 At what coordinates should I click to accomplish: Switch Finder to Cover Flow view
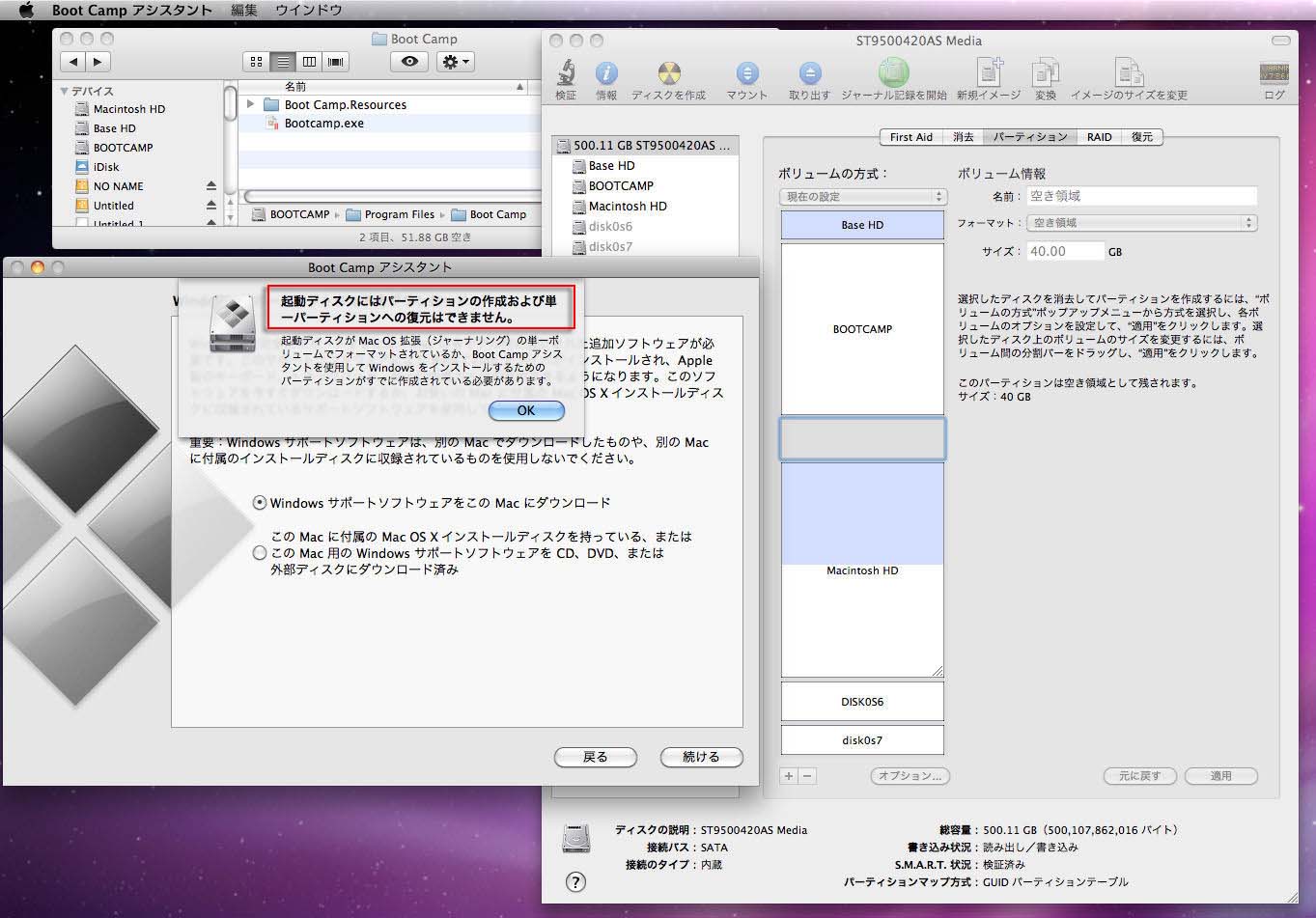(335, 61)
